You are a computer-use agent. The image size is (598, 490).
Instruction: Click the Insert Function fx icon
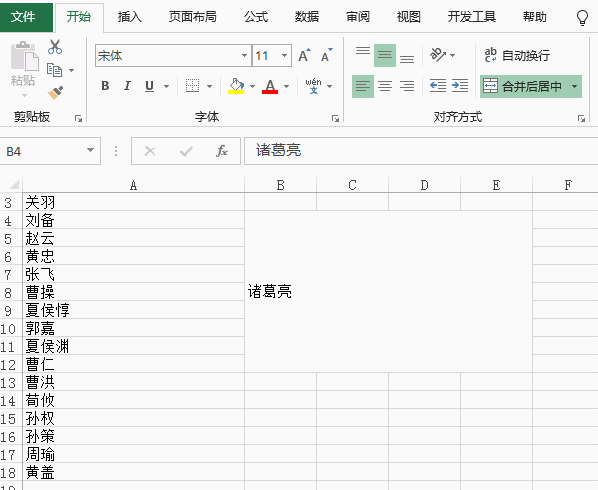point(222,151)
